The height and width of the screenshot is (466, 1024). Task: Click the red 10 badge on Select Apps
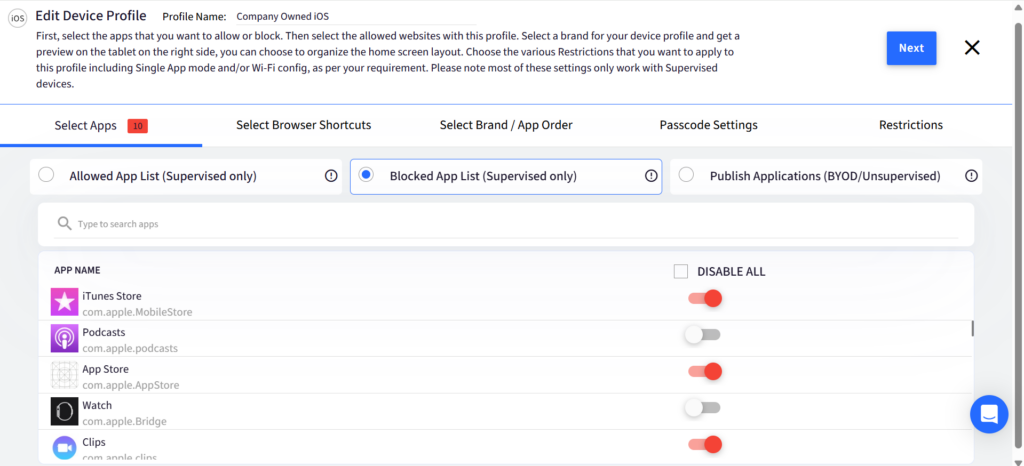pos(138,126)
